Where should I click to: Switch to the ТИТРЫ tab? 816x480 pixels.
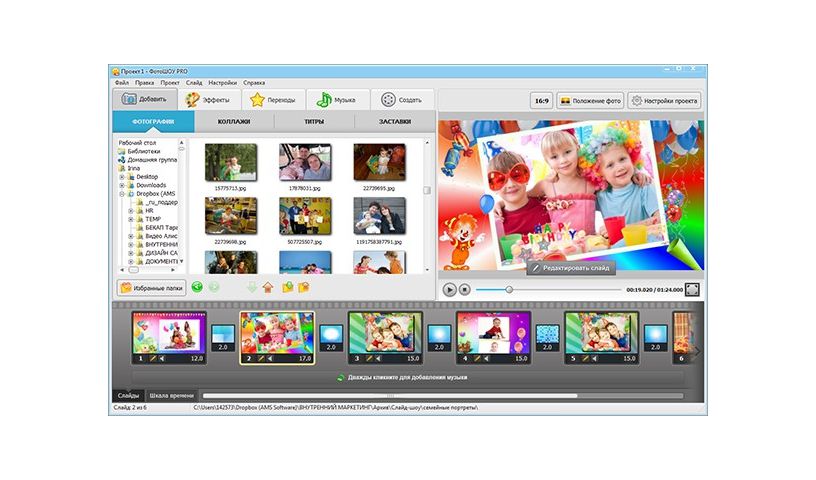(314, 121)
